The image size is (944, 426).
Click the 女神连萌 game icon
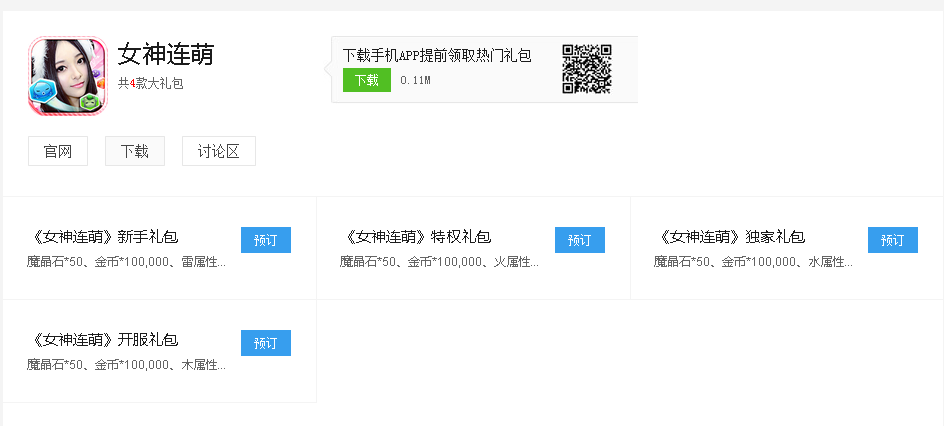click(x=67, y=76)
